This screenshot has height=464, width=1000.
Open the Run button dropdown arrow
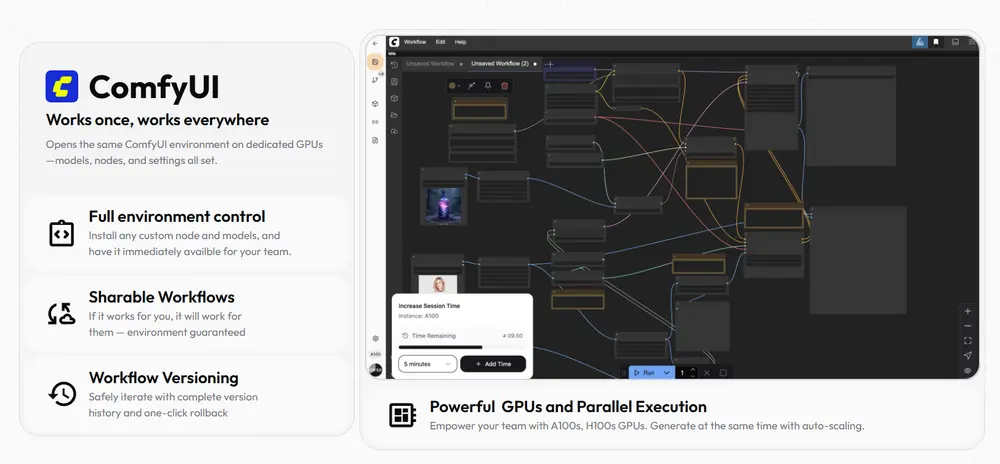pyautogui.click(x=667, y=372)
